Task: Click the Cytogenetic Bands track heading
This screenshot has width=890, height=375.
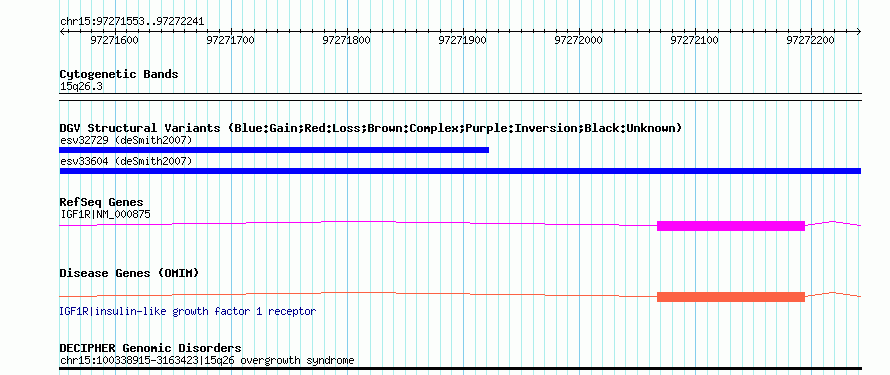Action: tap(119, 74)
